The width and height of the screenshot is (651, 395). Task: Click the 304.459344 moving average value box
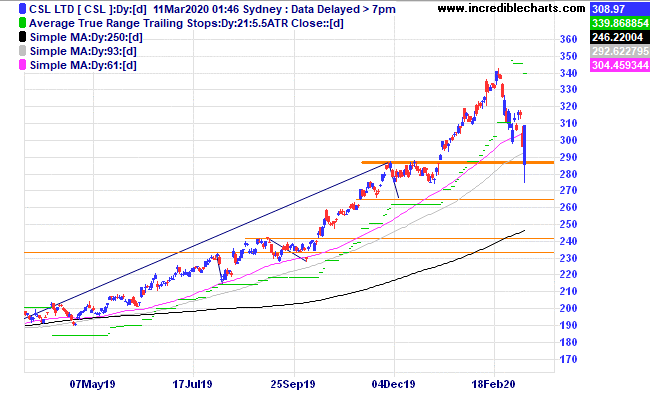point(620,65)
